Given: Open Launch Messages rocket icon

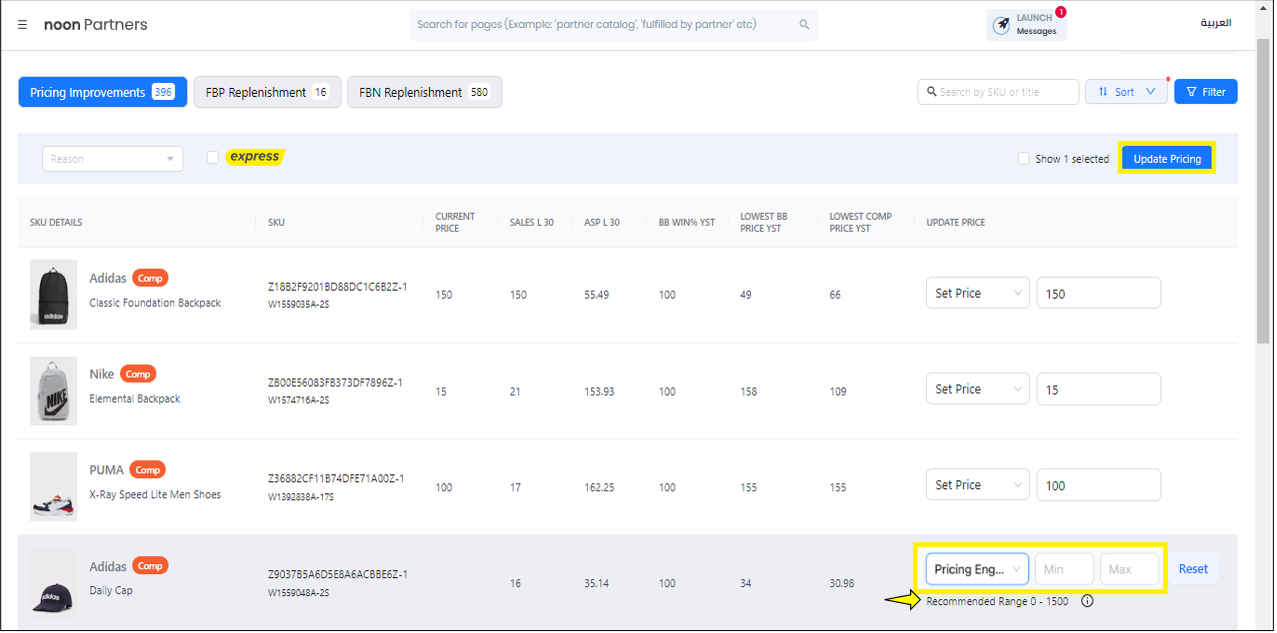Looking at the screenshot, I should [1001, 25].
